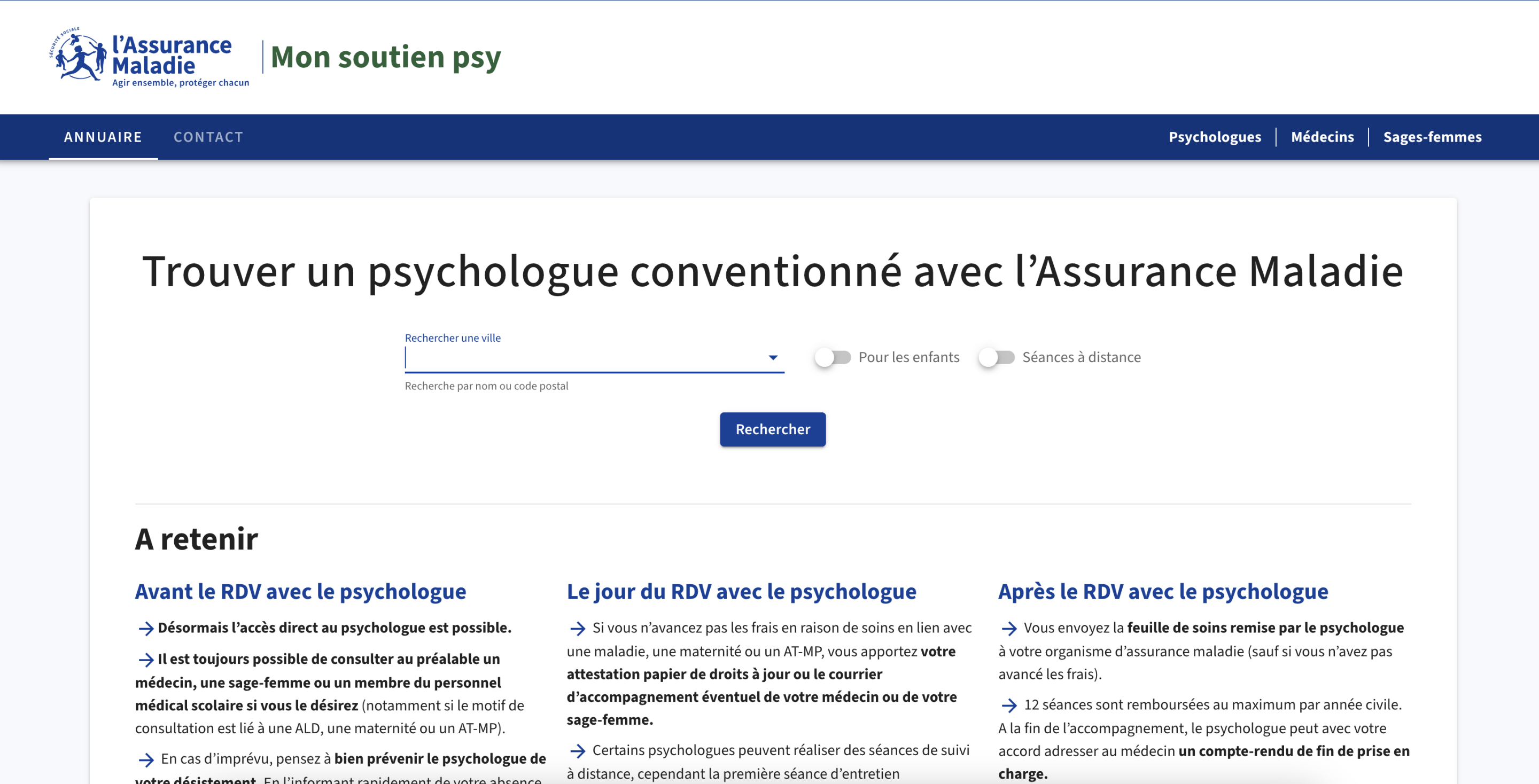
Task: Click 'Avant le RDV avec le psychologue' heading
Action: [300, 591]
